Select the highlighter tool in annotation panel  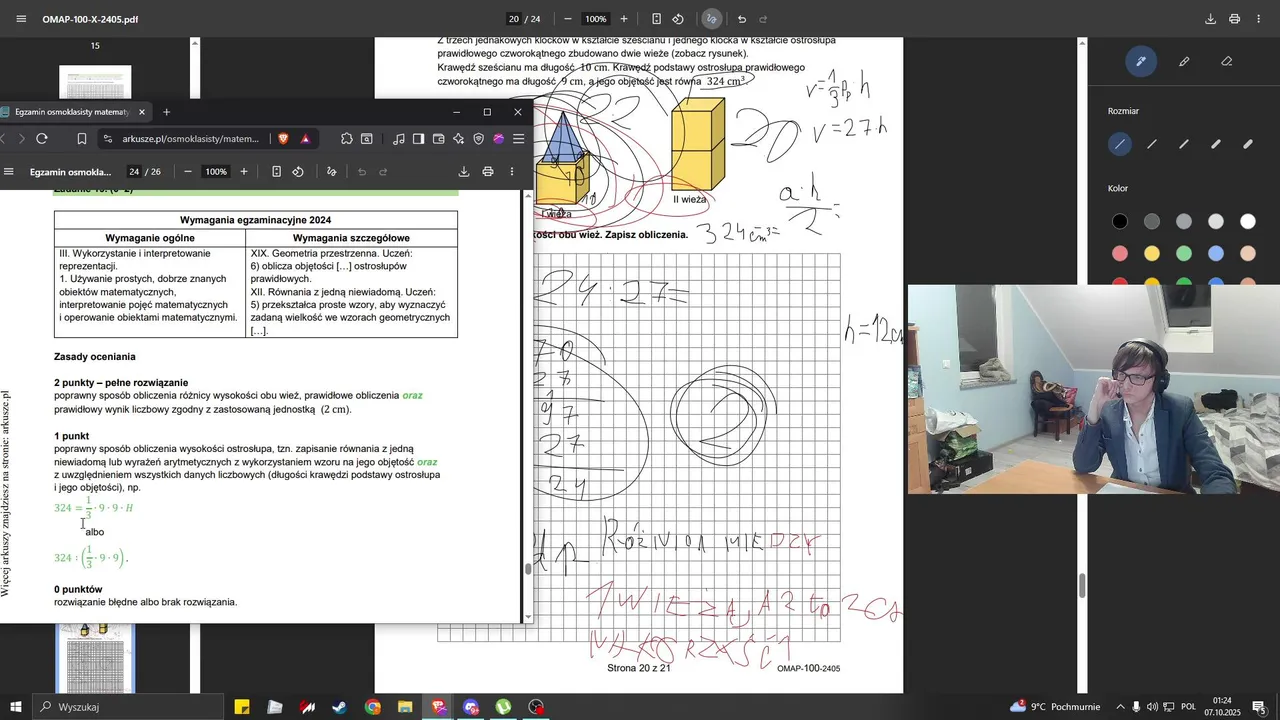click(x=1184, y=61)
